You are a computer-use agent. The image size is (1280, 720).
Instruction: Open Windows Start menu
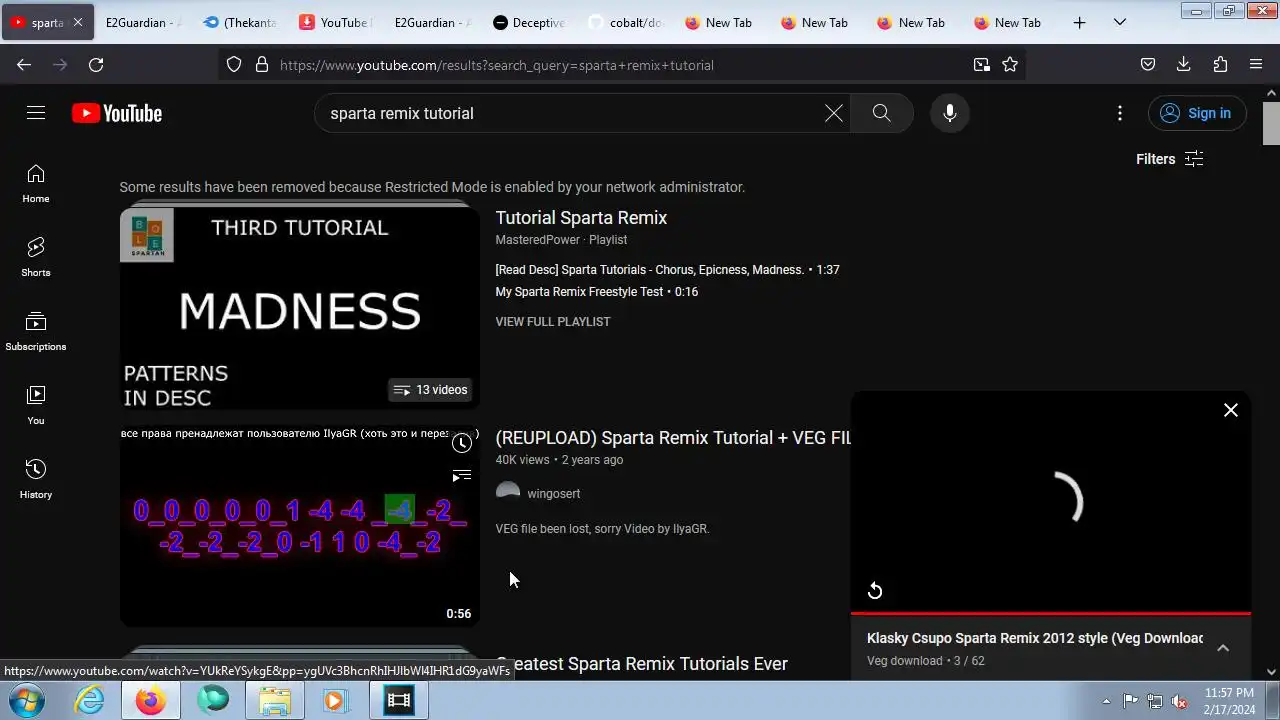(x=27, y=701)
